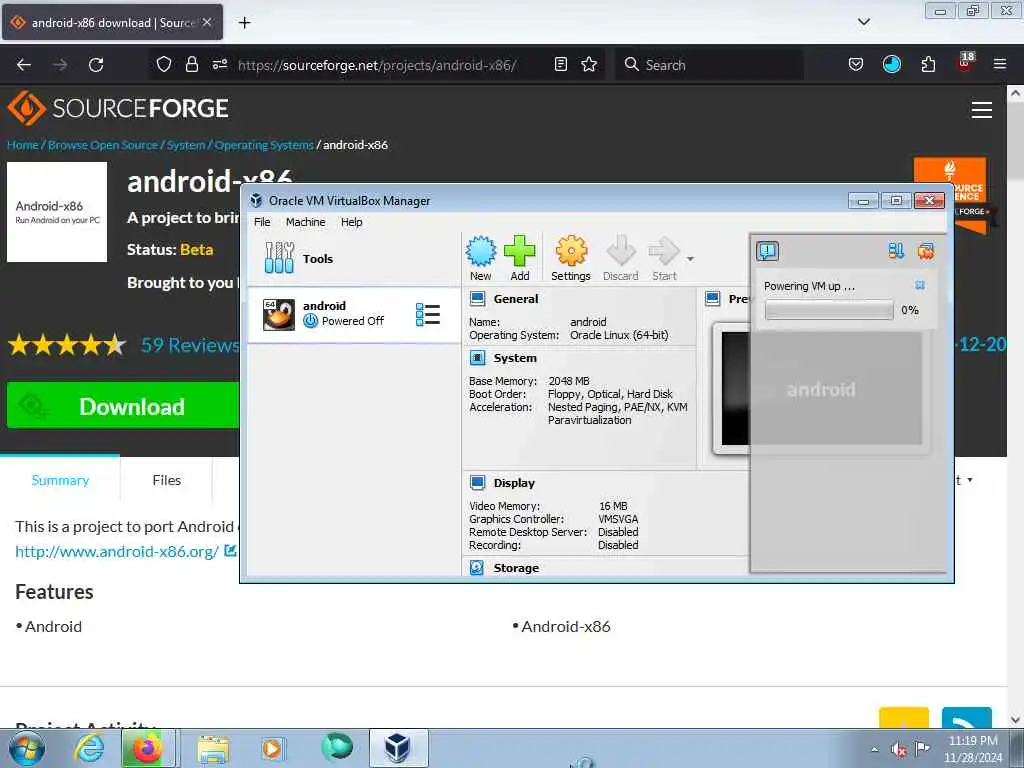Click the site padlock icon
The height and width of the screenshot is (768, 1024).
click(191, 64)
